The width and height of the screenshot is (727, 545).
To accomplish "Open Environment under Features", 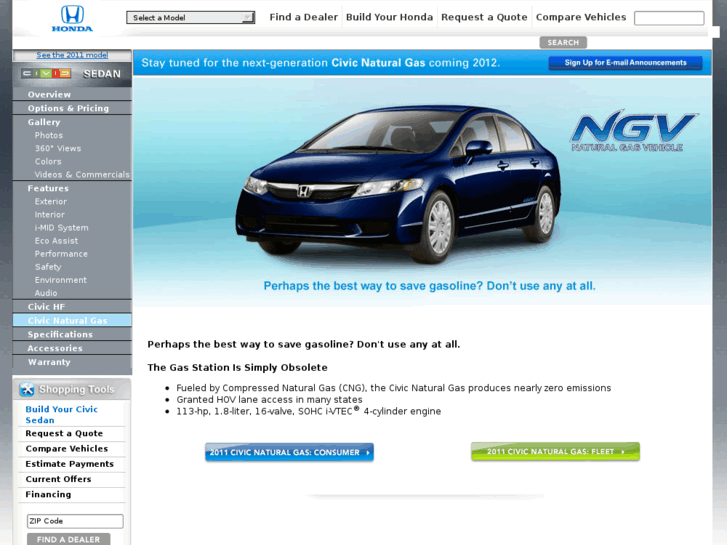I will pos(60,280).
